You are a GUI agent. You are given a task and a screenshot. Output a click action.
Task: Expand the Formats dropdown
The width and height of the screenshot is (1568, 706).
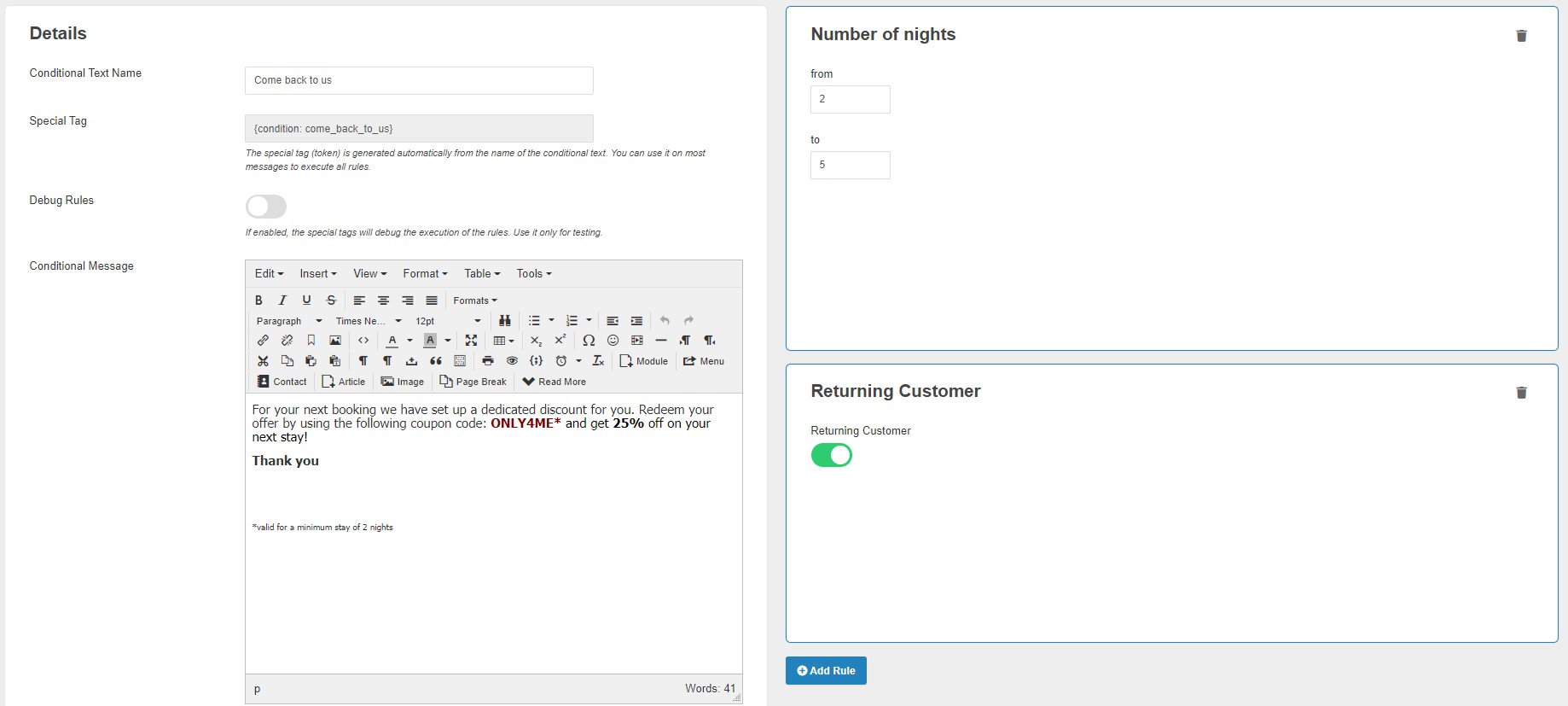pyautogui.click(x=475, y=300)
